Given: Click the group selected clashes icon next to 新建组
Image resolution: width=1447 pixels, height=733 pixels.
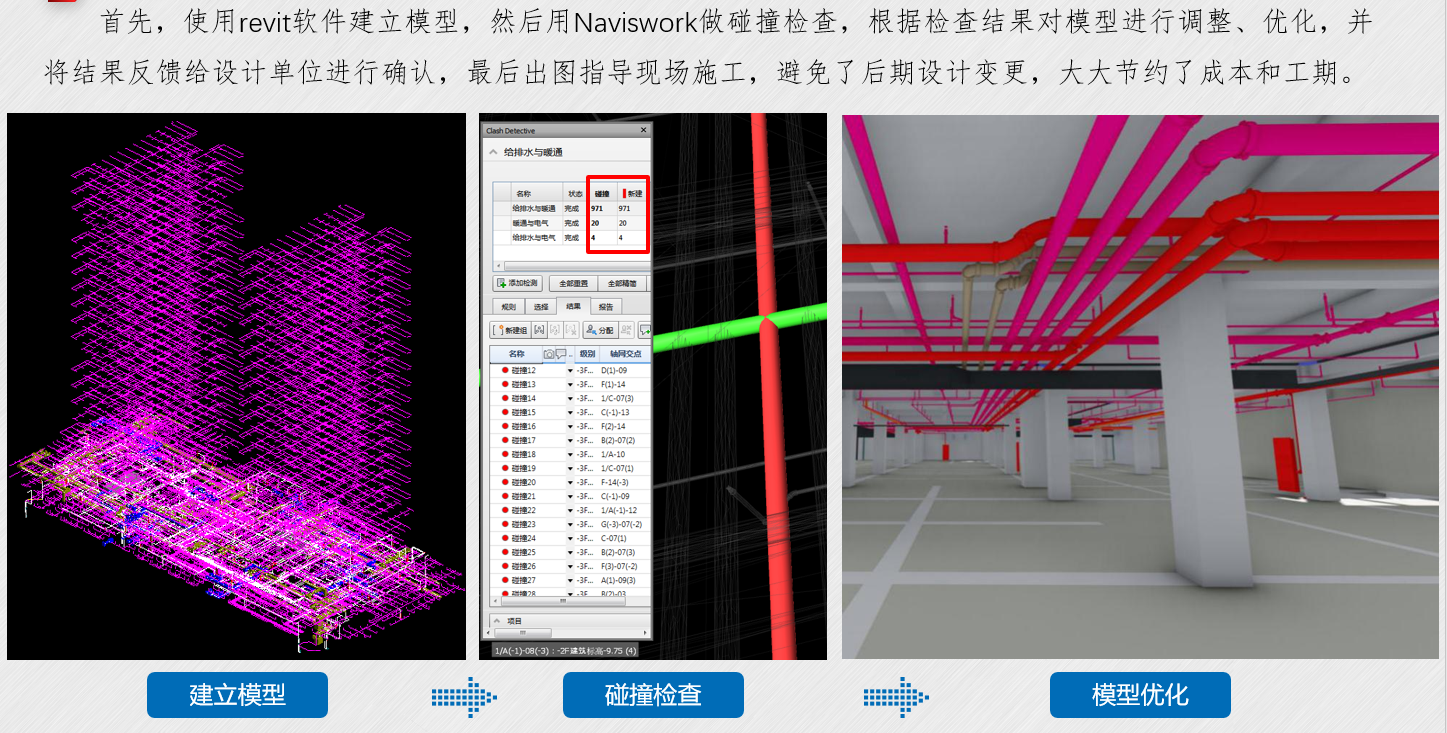Looking at the screenshot, I should coord(540,329).
